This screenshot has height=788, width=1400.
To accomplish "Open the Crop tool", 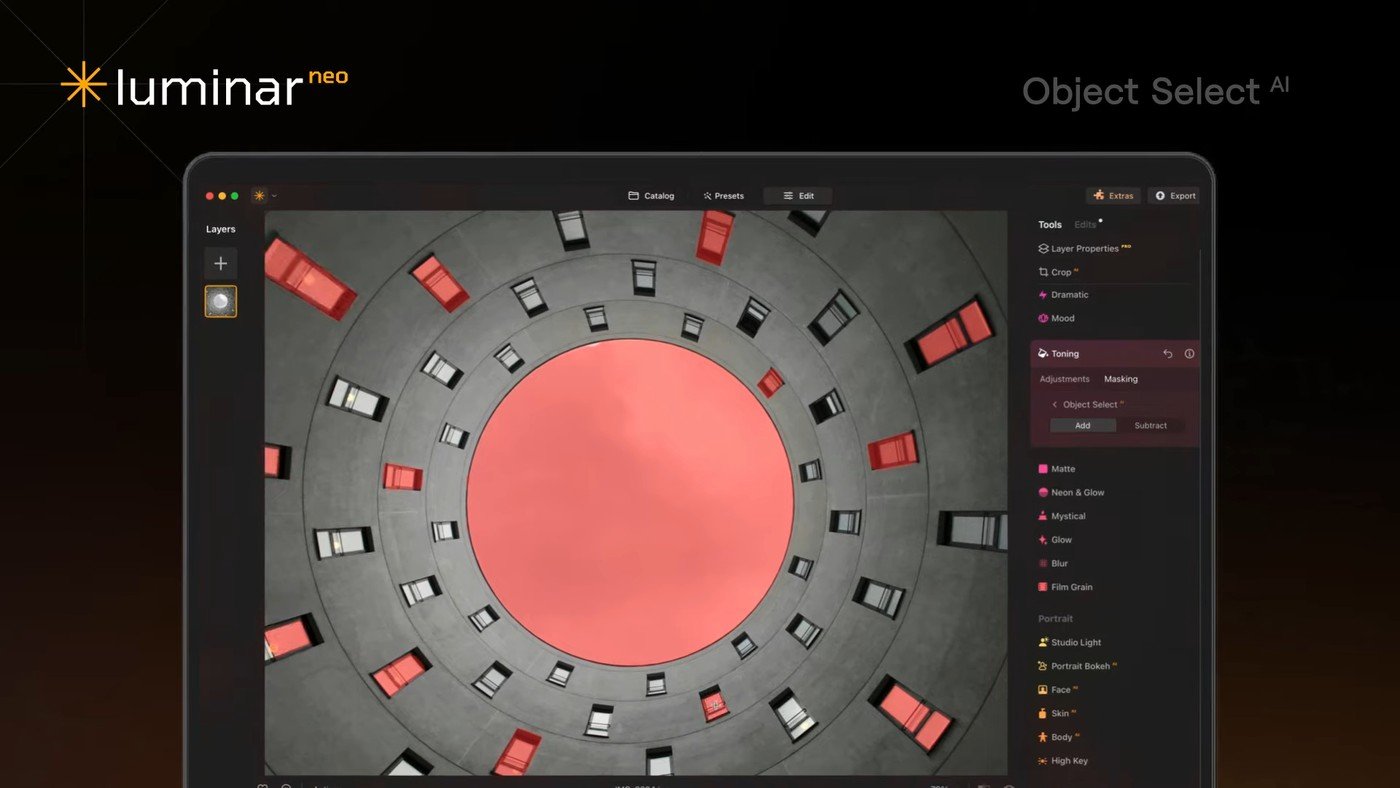I will click(x=1056, y=272).
